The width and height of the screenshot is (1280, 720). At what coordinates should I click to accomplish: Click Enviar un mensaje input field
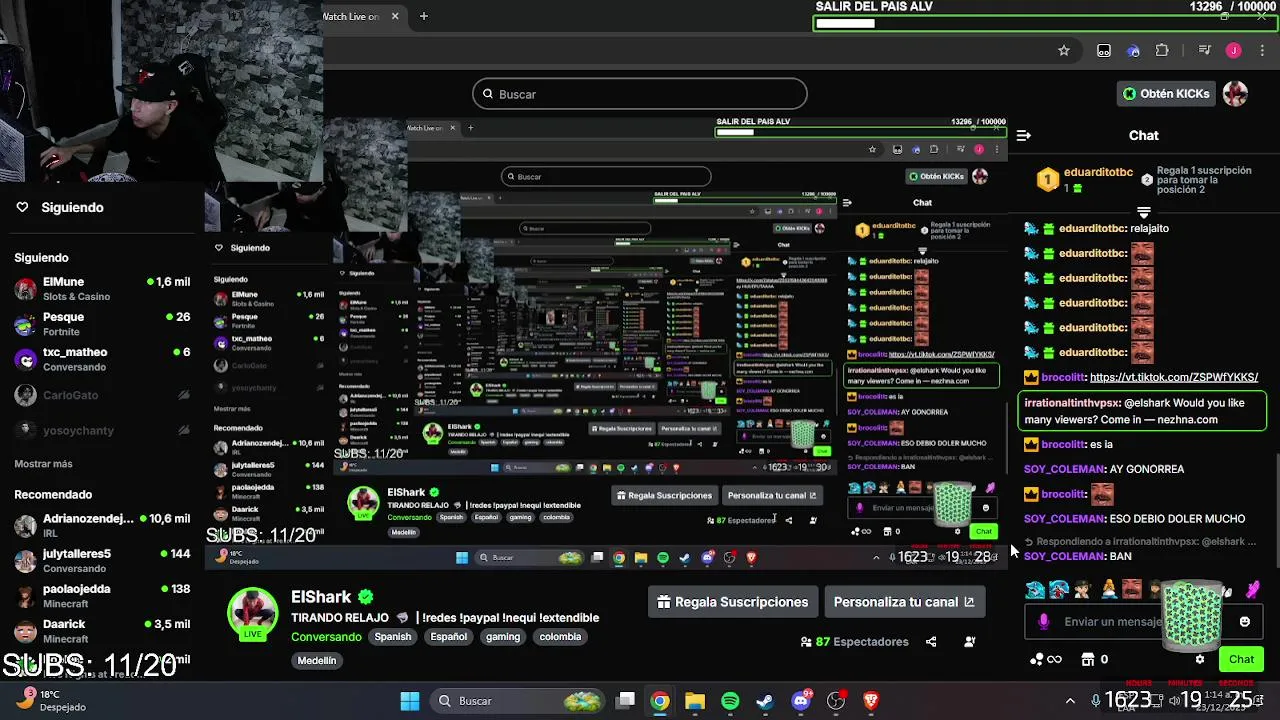coord(1144,622)
